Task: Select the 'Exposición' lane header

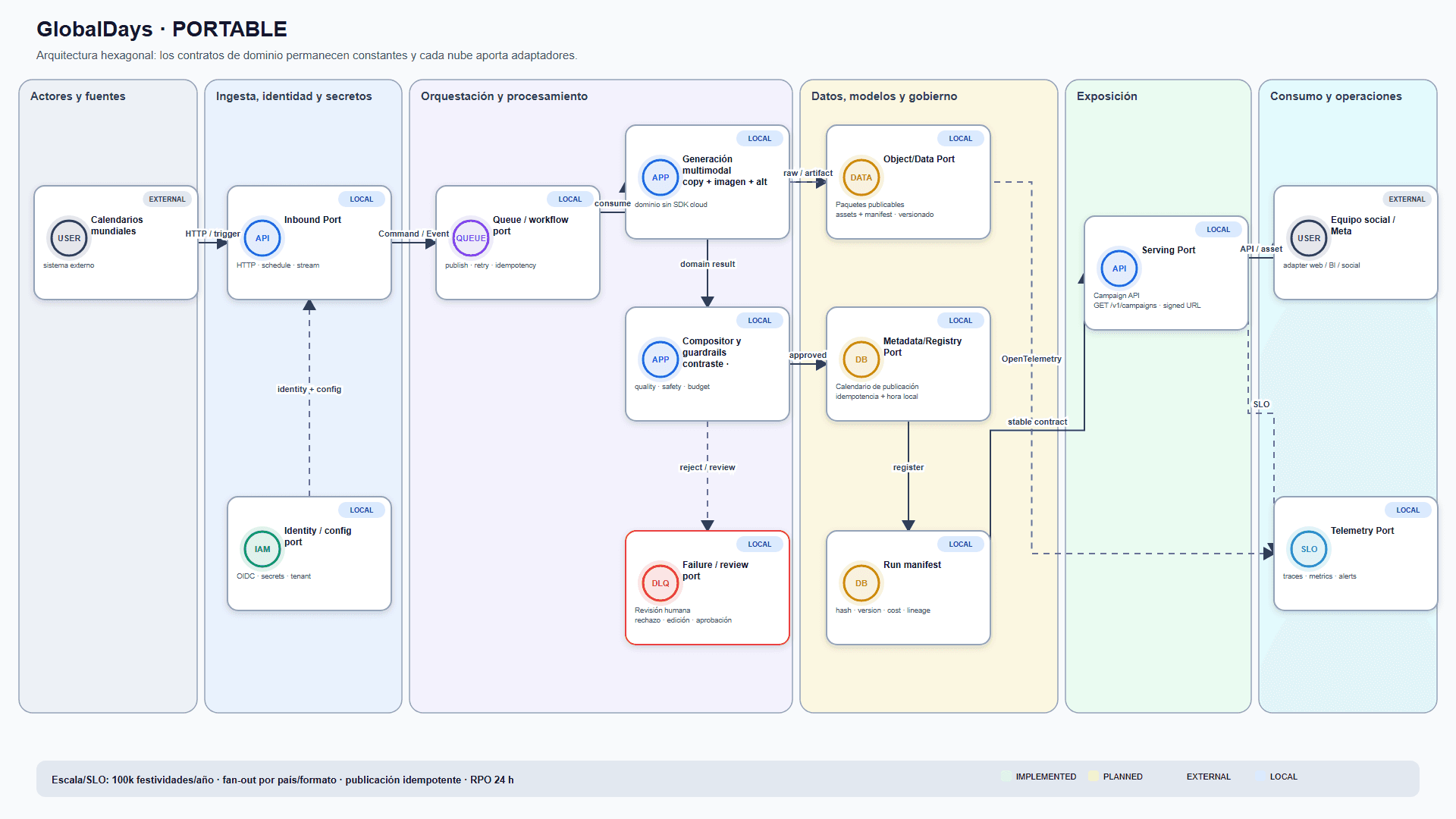Action: [x=1107, y=96]
